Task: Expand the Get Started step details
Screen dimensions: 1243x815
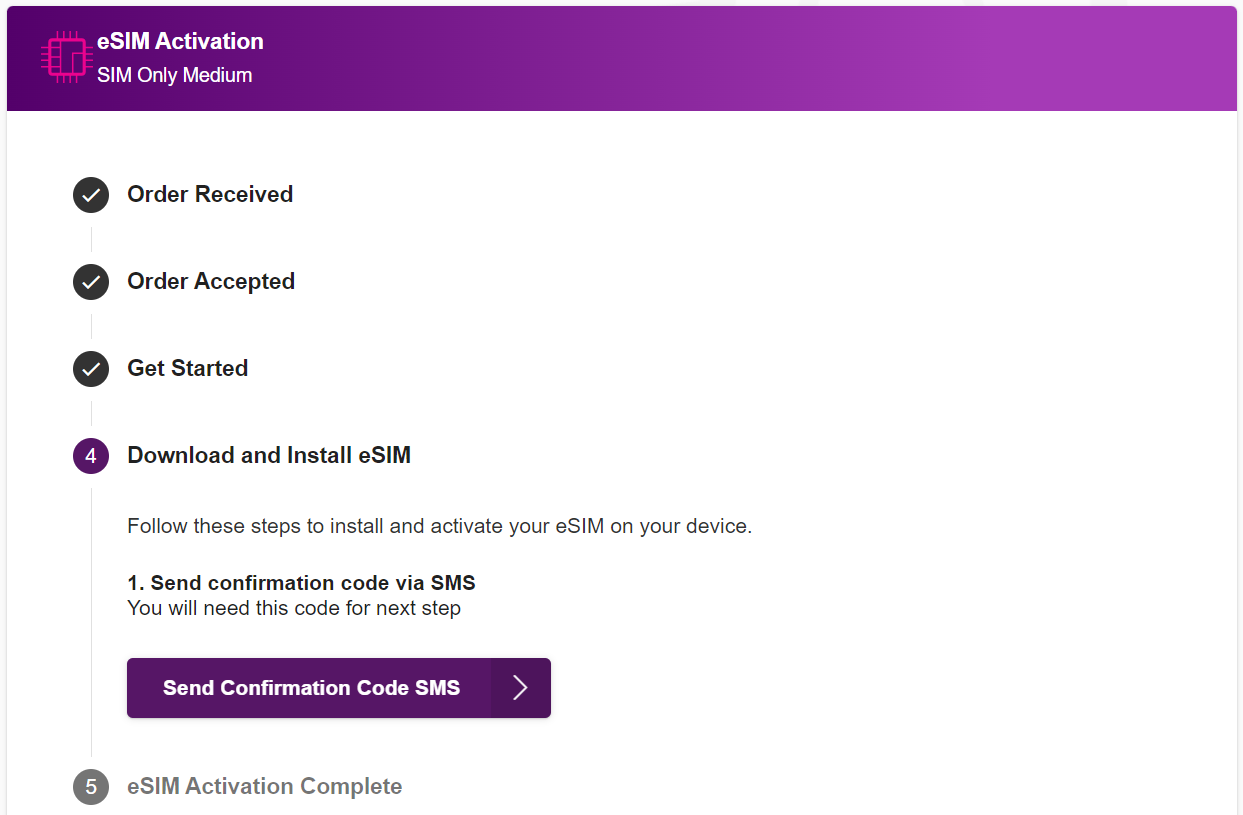Action: click(x=187, y=369)
